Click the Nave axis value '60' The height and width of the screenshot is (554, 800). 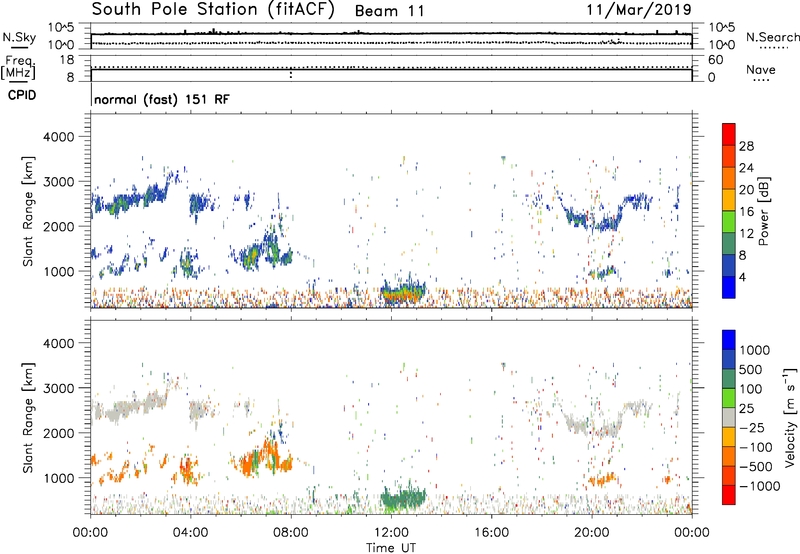715,60
